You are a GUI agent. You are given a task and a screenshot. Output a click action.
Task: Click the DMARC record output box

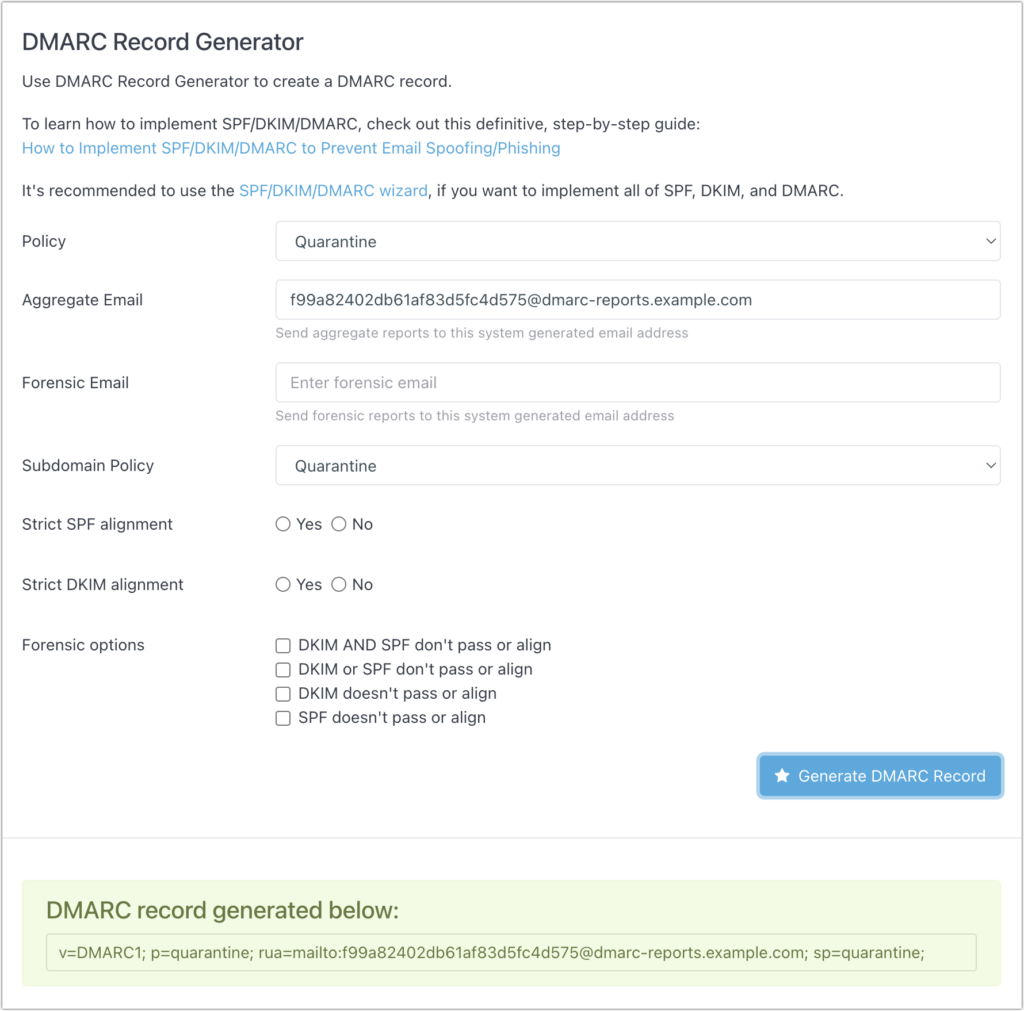pos(511,952)
